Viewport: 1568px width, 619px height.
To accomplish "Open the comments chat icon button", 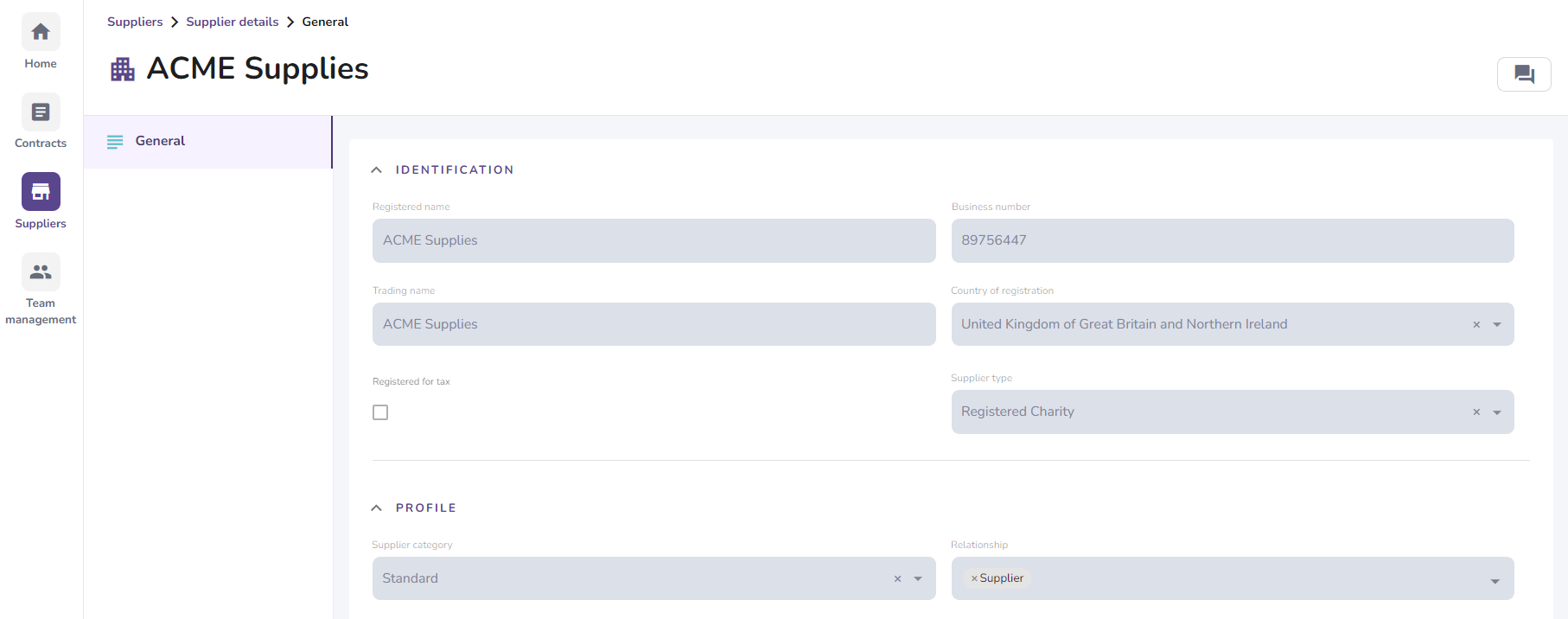I will click(x=1524, y=74).
